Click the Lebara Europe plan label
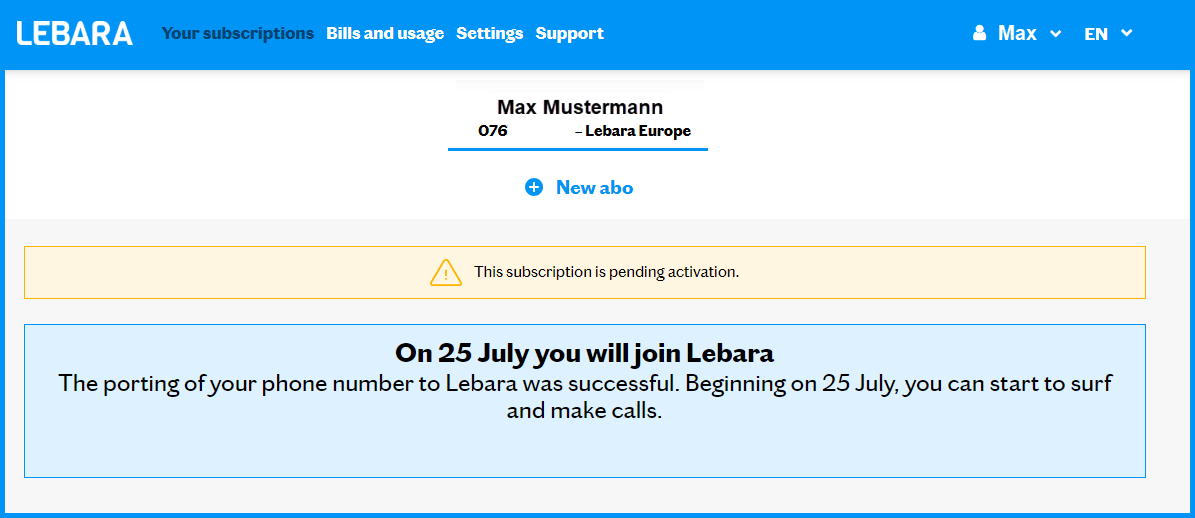Image resolution: width=1195 pixels, height=518 pixels. coord(638,131)
